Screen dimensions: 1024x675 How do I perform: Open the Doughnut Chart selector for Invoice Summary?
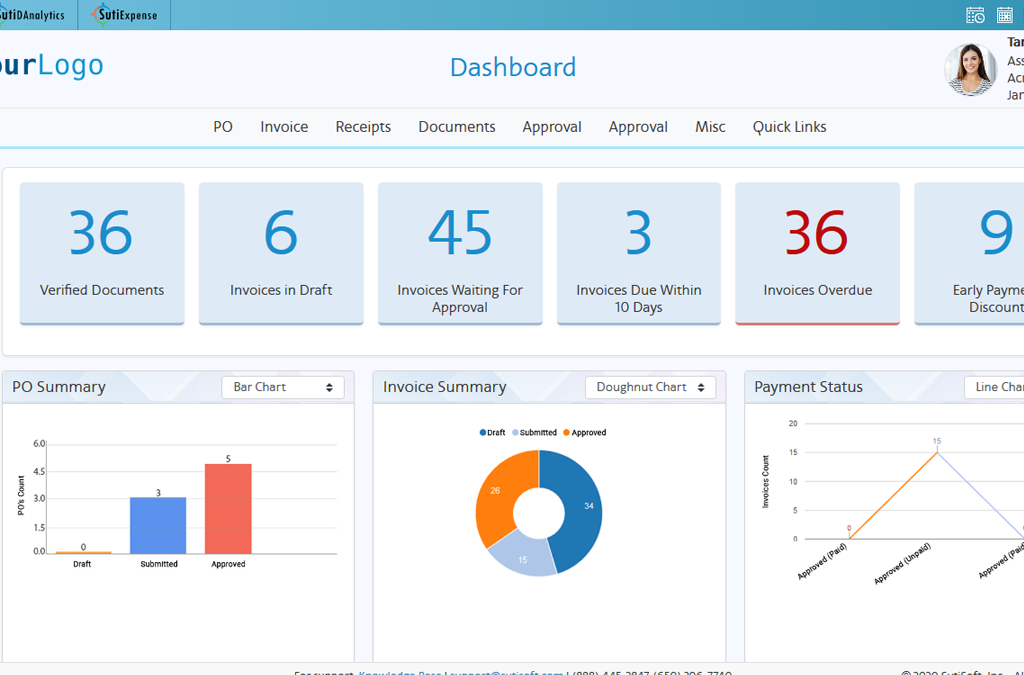pyautogui.click(x=650, y=387)
